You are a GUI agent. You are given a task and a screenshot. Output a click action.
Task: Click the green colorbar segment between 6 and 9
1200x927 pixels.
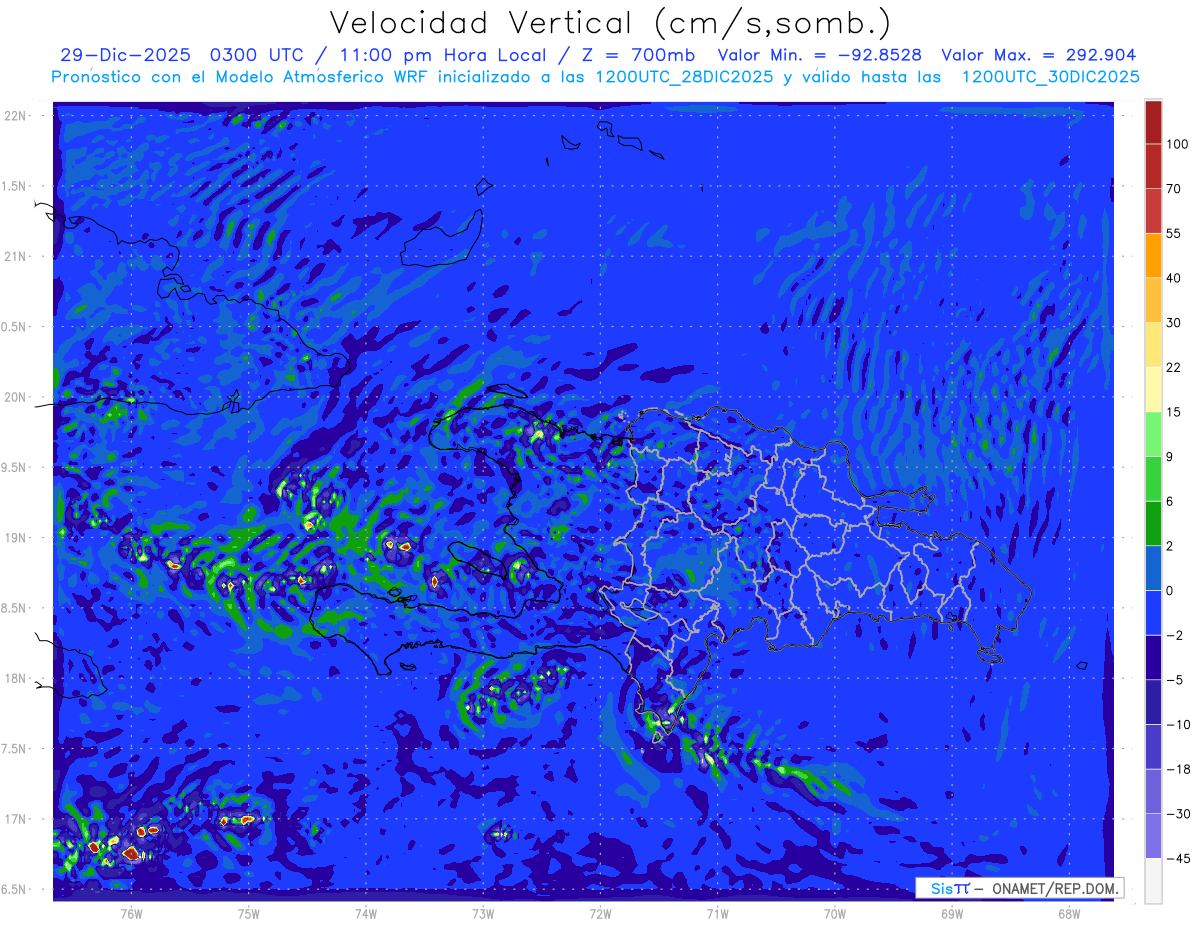coord(1153,478)
